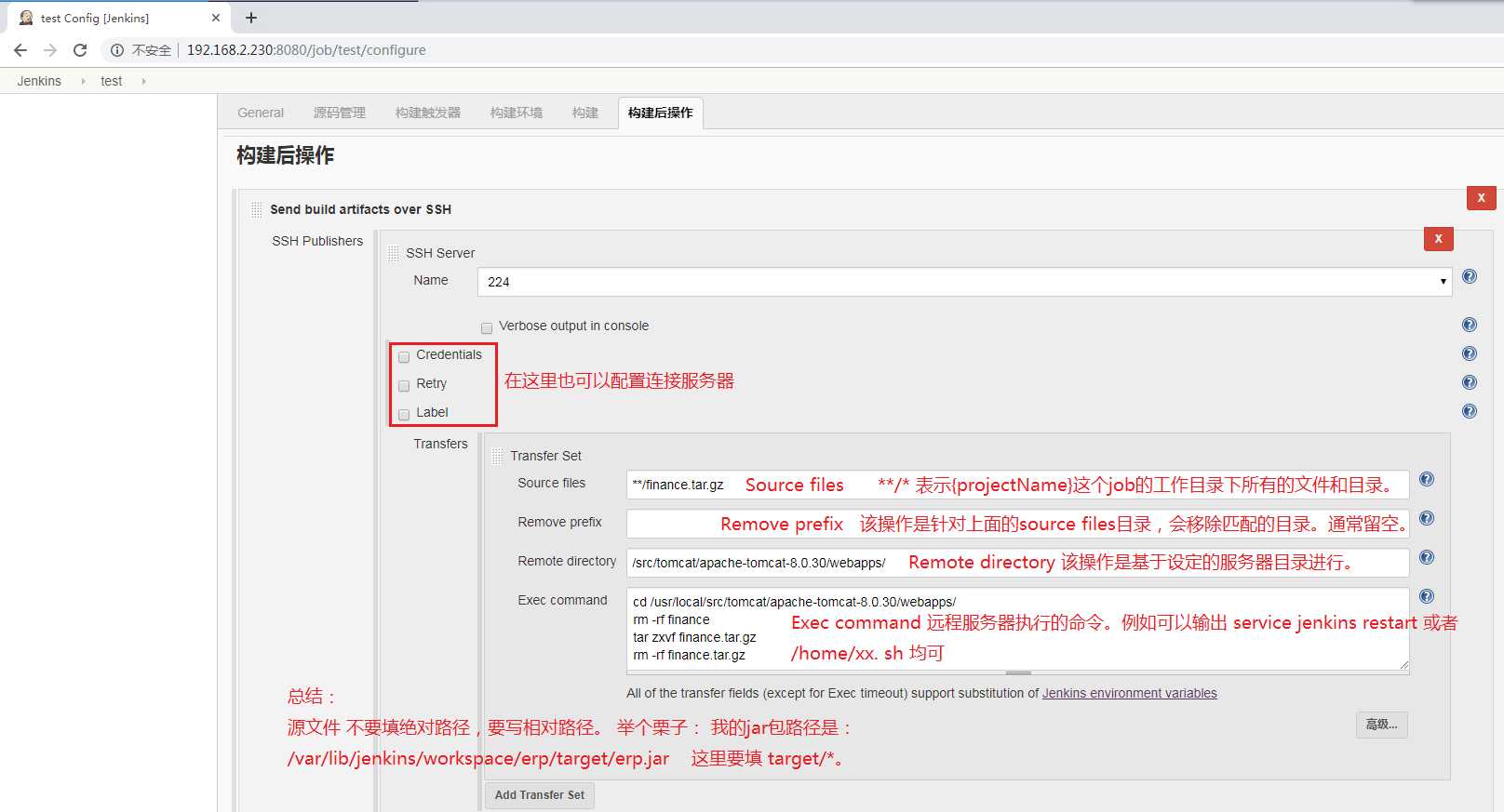1504x812 pixels.
Task: Tick the Label checkbox
Action: click(x=404, y=414)
